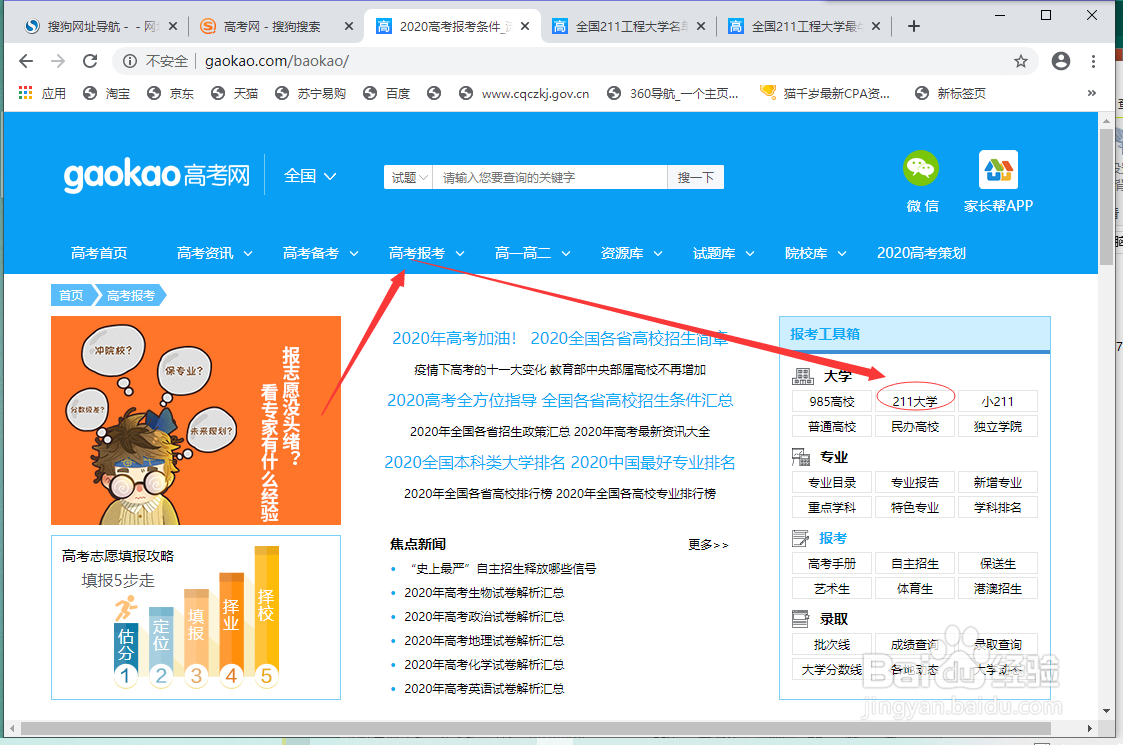
Task: Click the 应用 apps grid icon on bookmarks bar
Action: (25, 92)
